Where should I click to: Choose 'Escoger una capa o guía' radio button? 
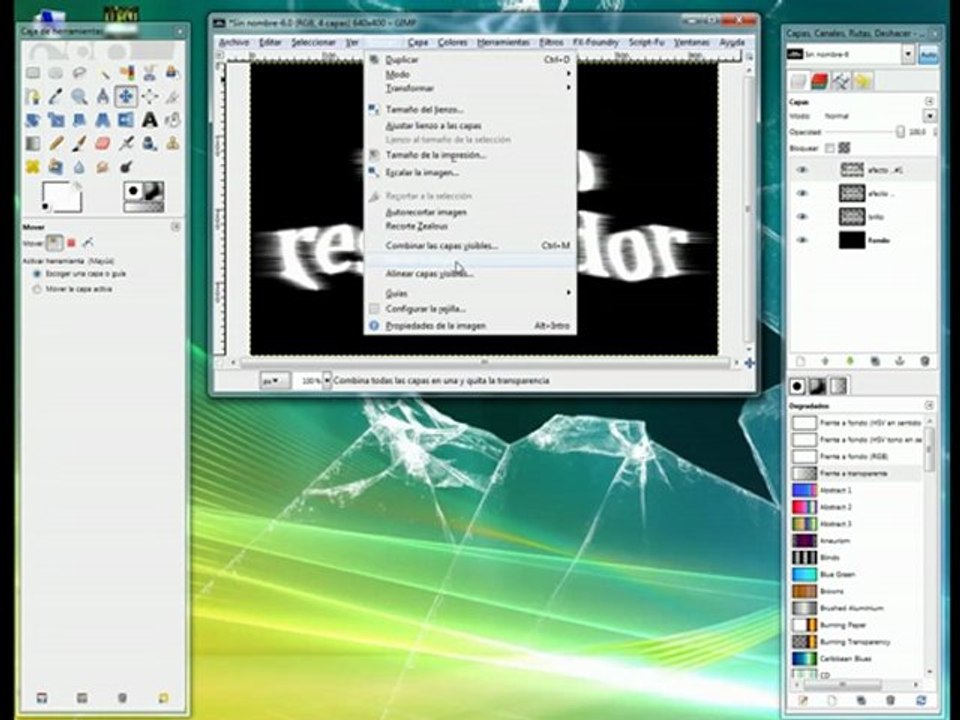tap(37, 274)
